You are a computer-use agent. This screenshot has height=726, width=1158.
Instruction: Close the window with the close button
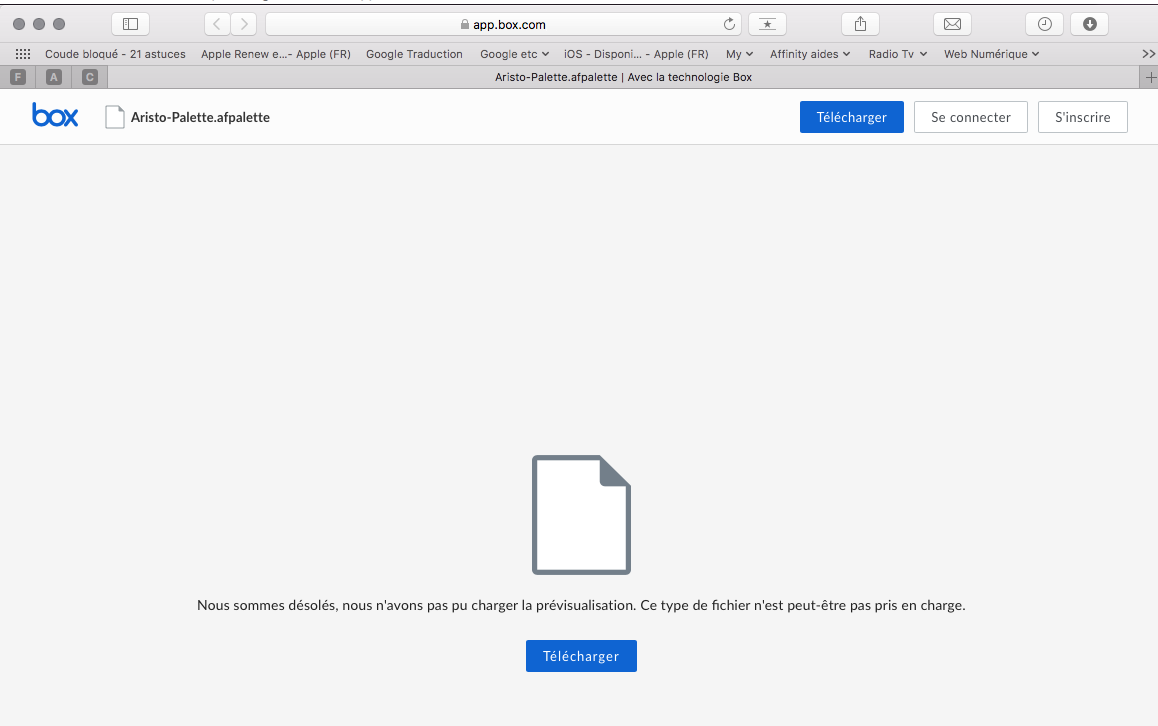click(19, 24)
